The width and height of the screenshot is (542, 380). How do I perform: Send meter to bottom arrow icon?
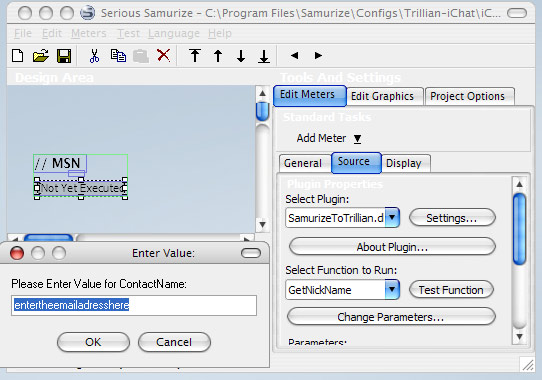pos(264,56)
